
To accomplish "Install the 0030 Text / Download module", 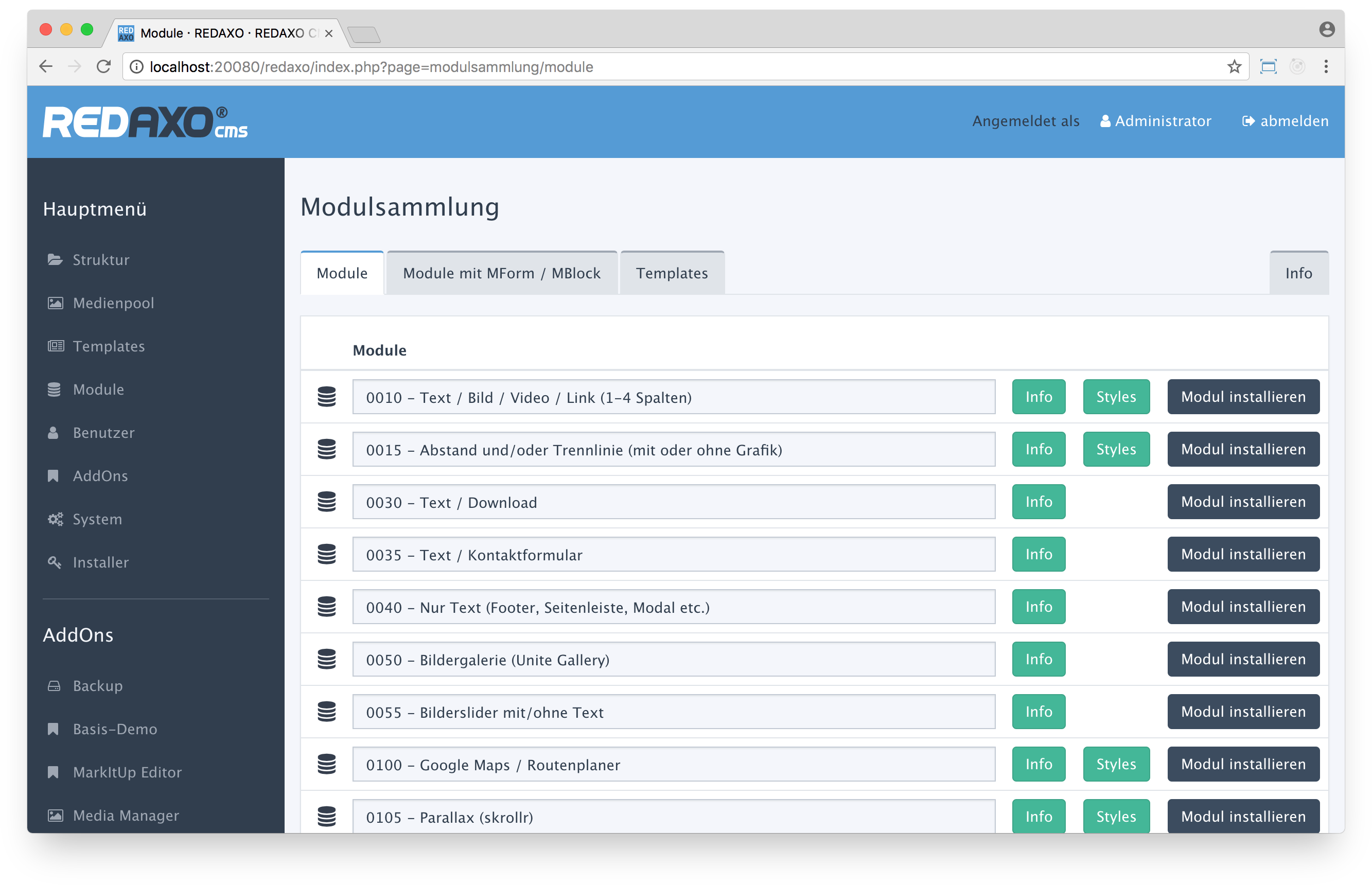I will (1243, 502).
